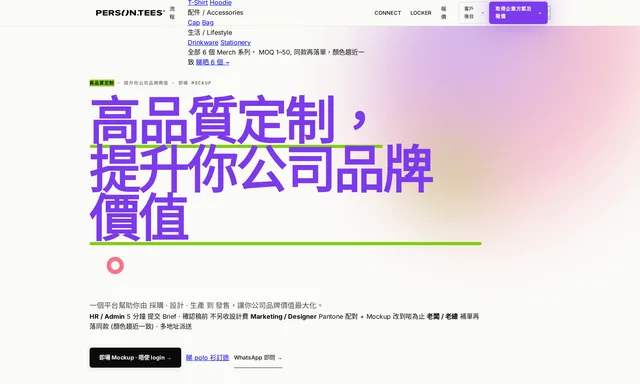The image size is (640, 384).
Task: Open the 睇 polo 衫訂造 link
Action: click(207, 357)
